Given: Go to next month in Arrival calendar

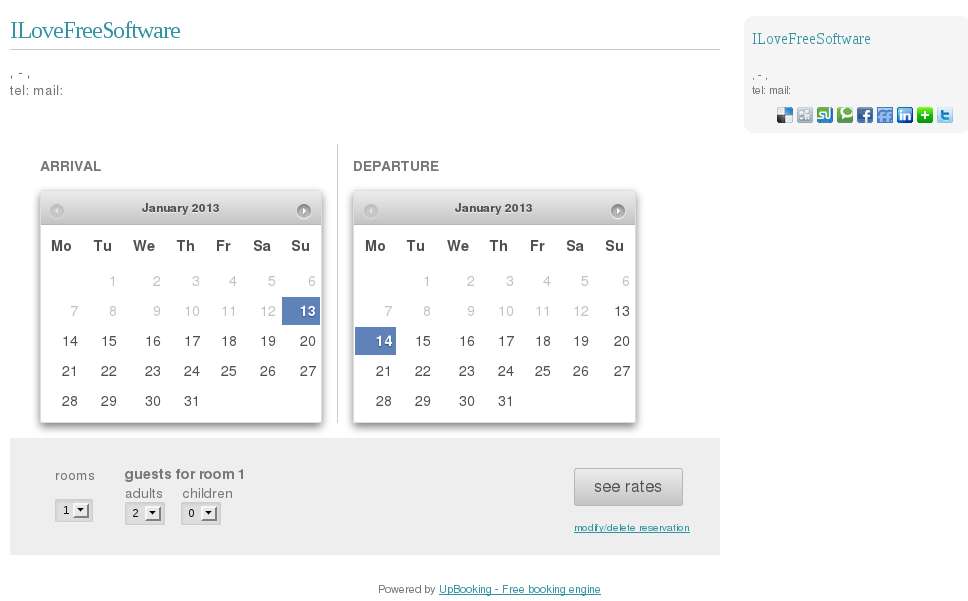Looking at the screenshot, I should click(304, 210).
